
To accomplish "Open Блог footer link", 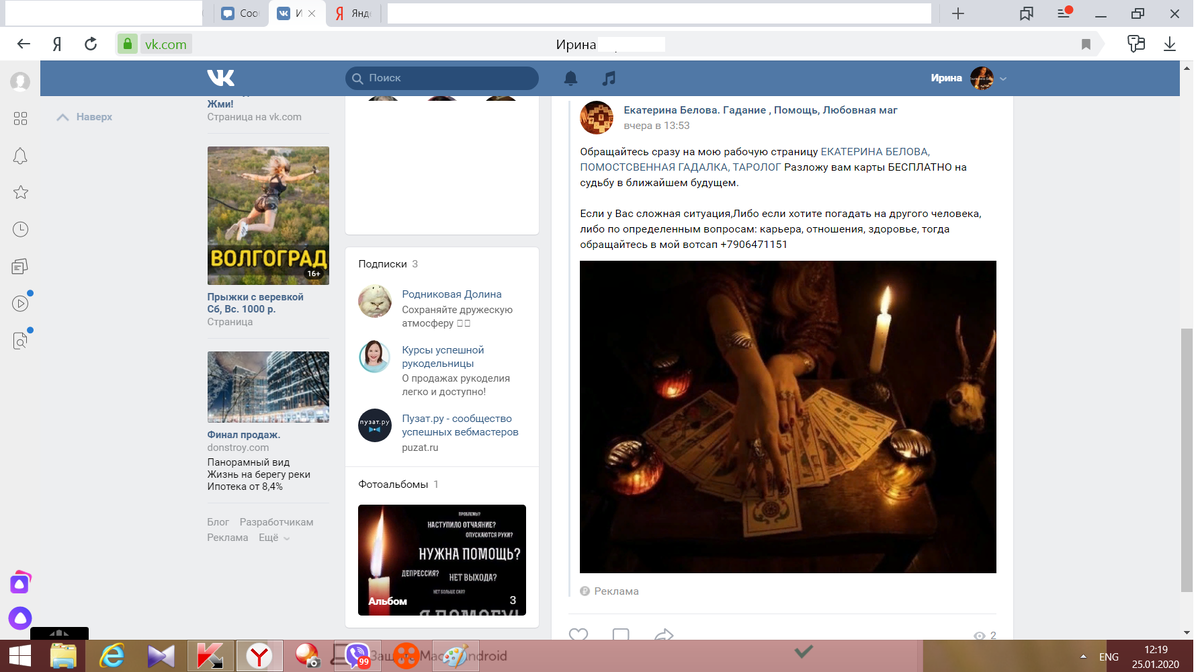I will 218,522.
